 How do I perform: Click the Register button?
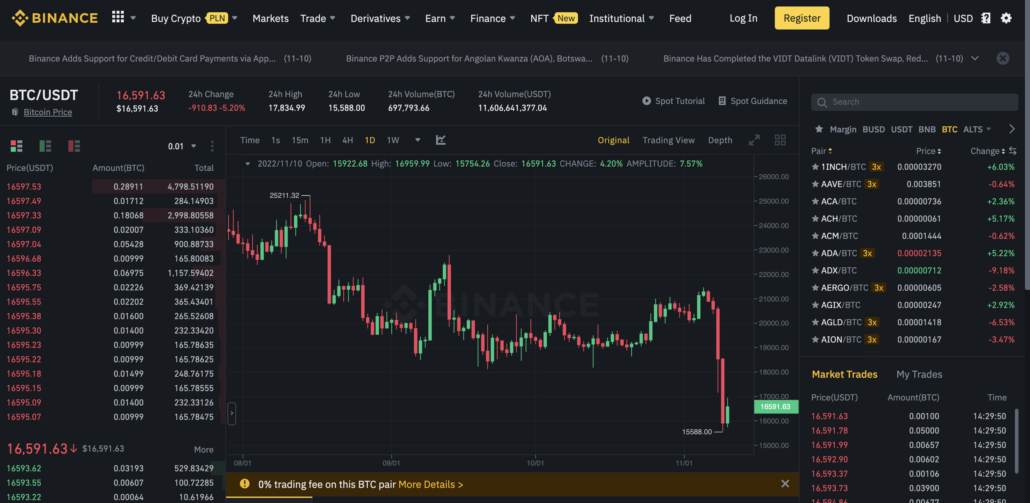tap(801, 18)
